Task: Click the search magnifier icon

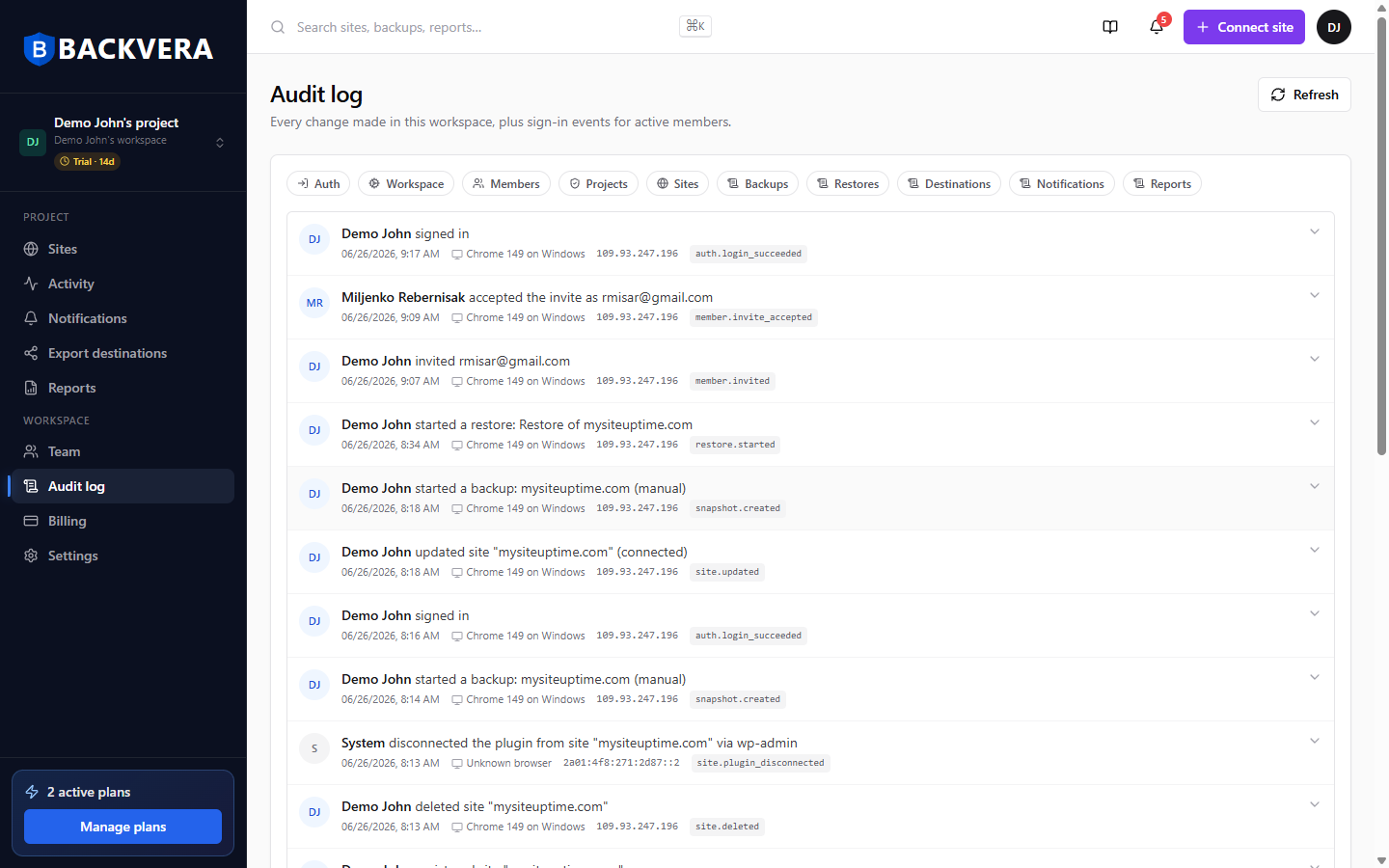Action: pos(278,27)
